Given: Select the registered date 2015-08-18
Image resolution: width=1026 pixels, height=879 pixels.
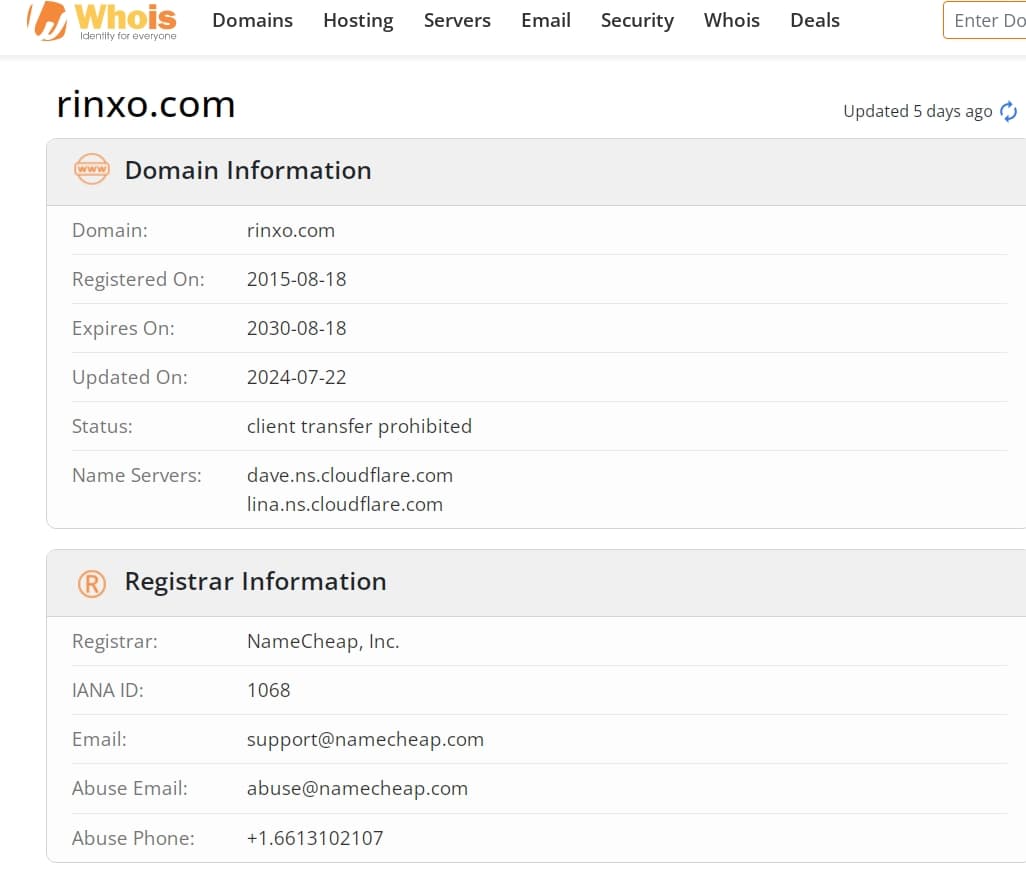Looking at the screenshot, I should point(296,279).
